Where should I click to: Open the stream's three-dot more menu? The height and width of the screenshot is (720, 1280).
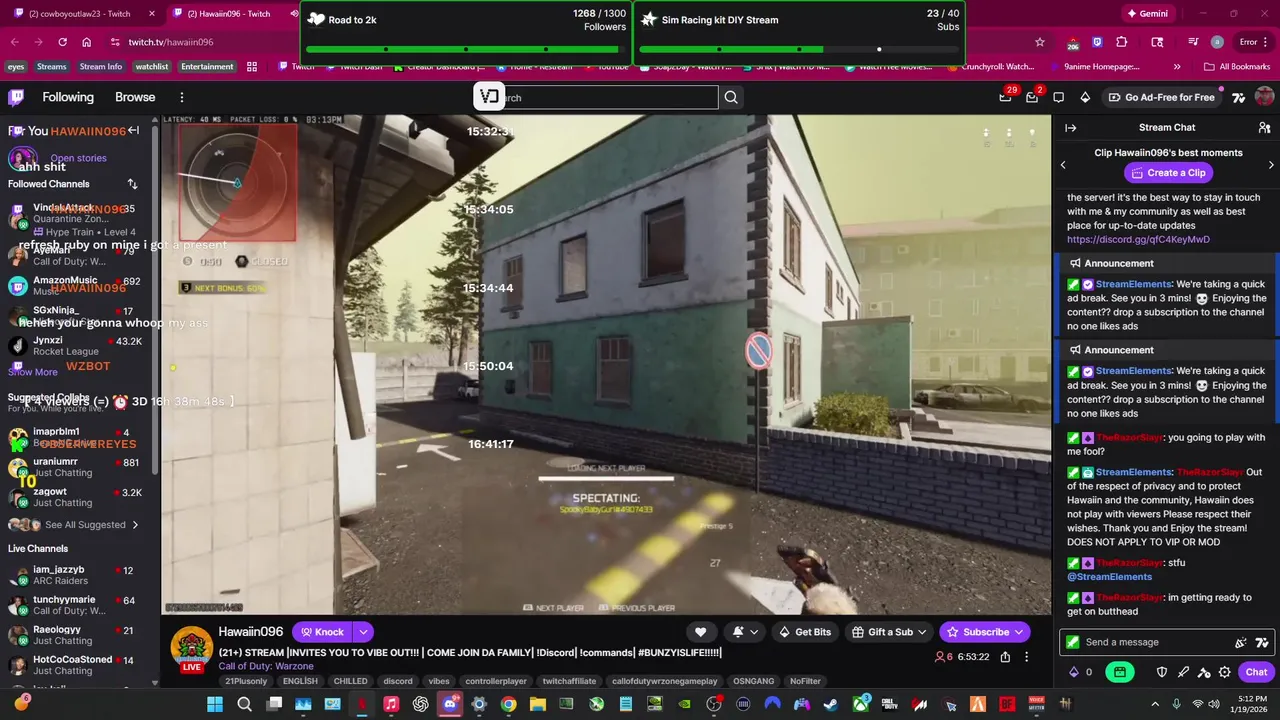click(1026, 657)
